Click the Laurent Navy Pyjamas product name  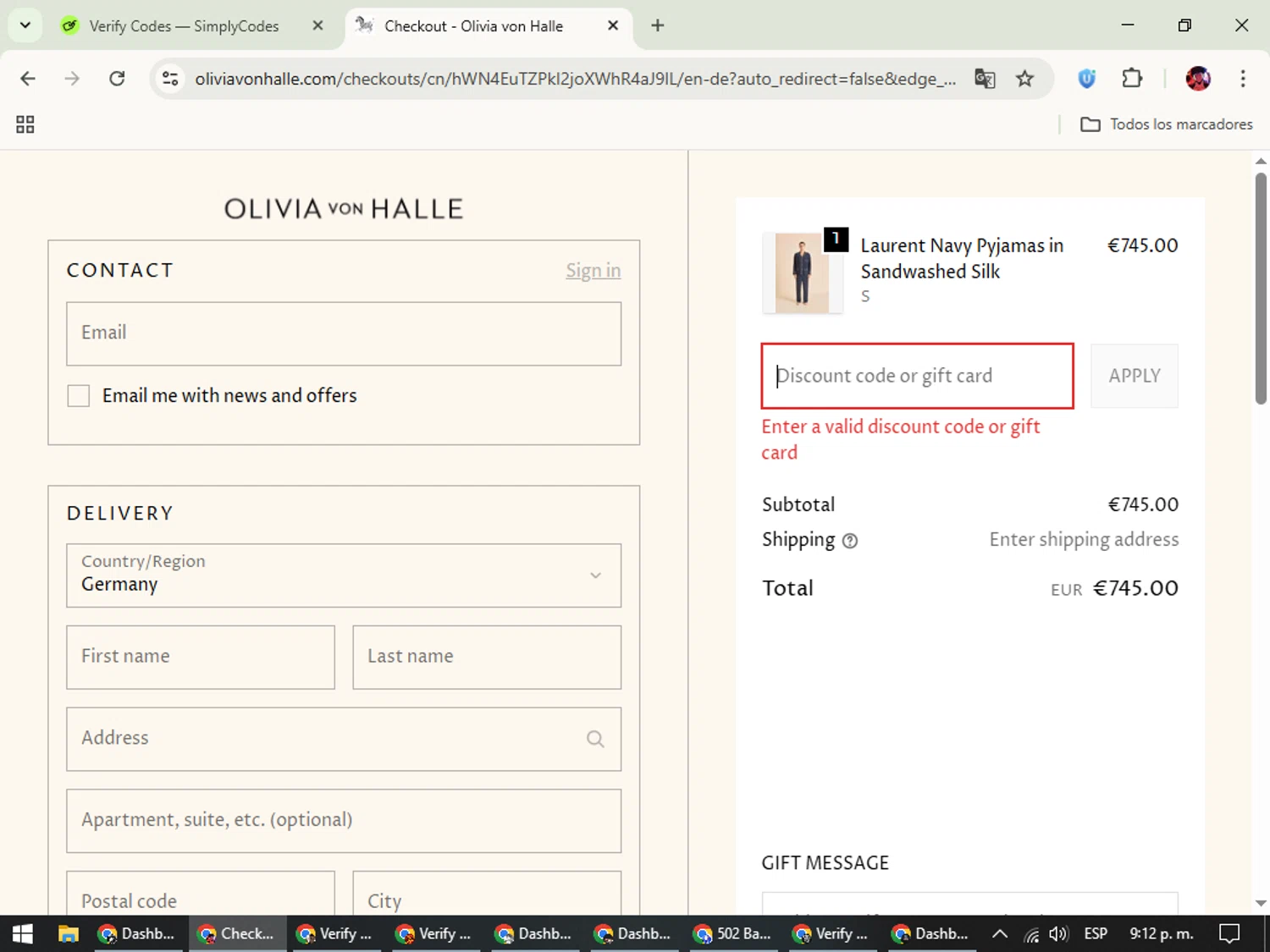(962, 258)
